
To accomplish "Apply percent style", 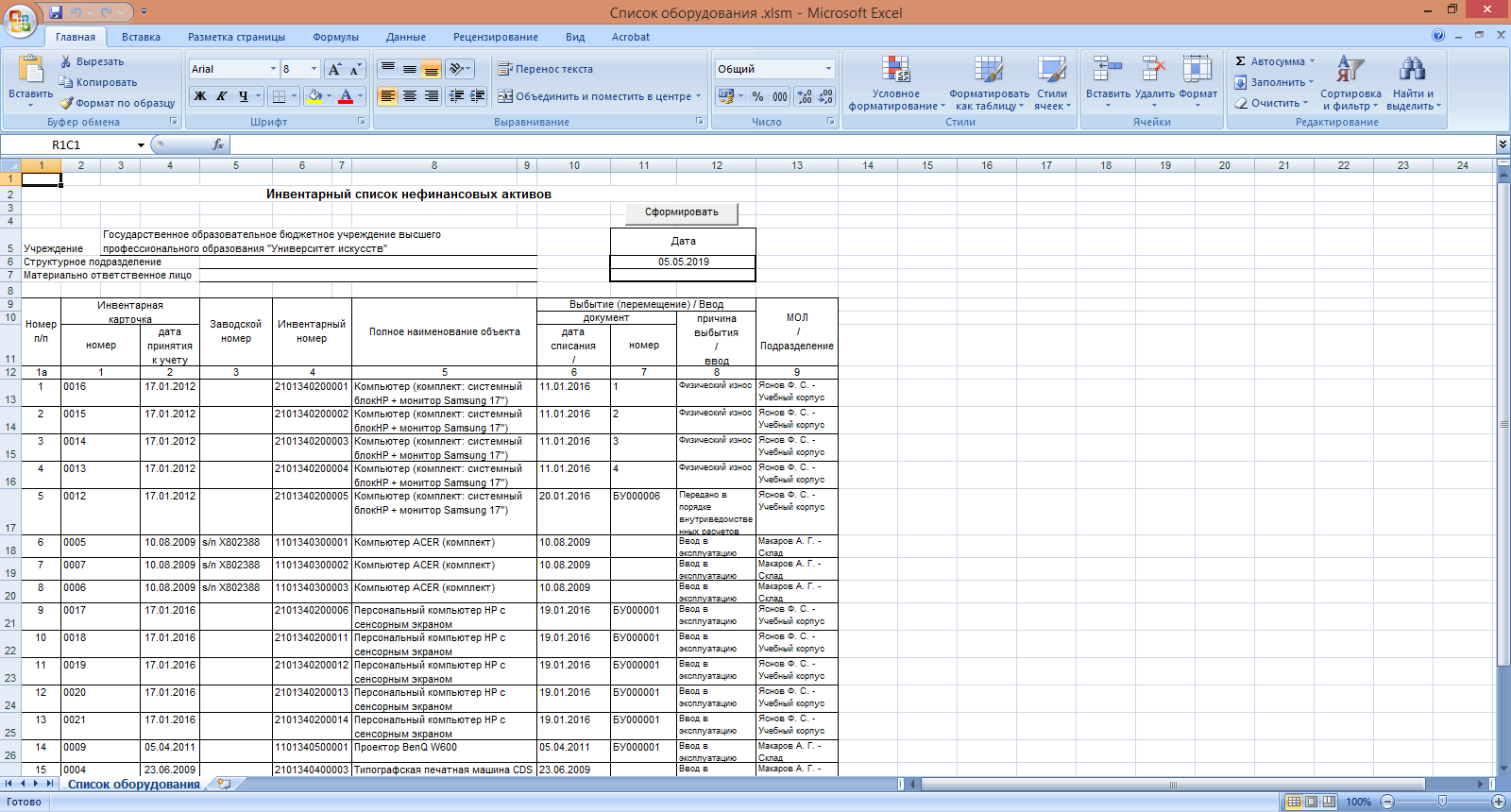I will (757, 96).
